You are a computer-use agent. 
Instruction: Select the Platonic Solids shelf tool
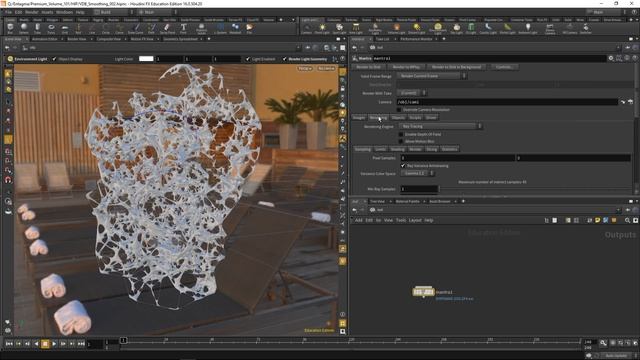[201, 28]
